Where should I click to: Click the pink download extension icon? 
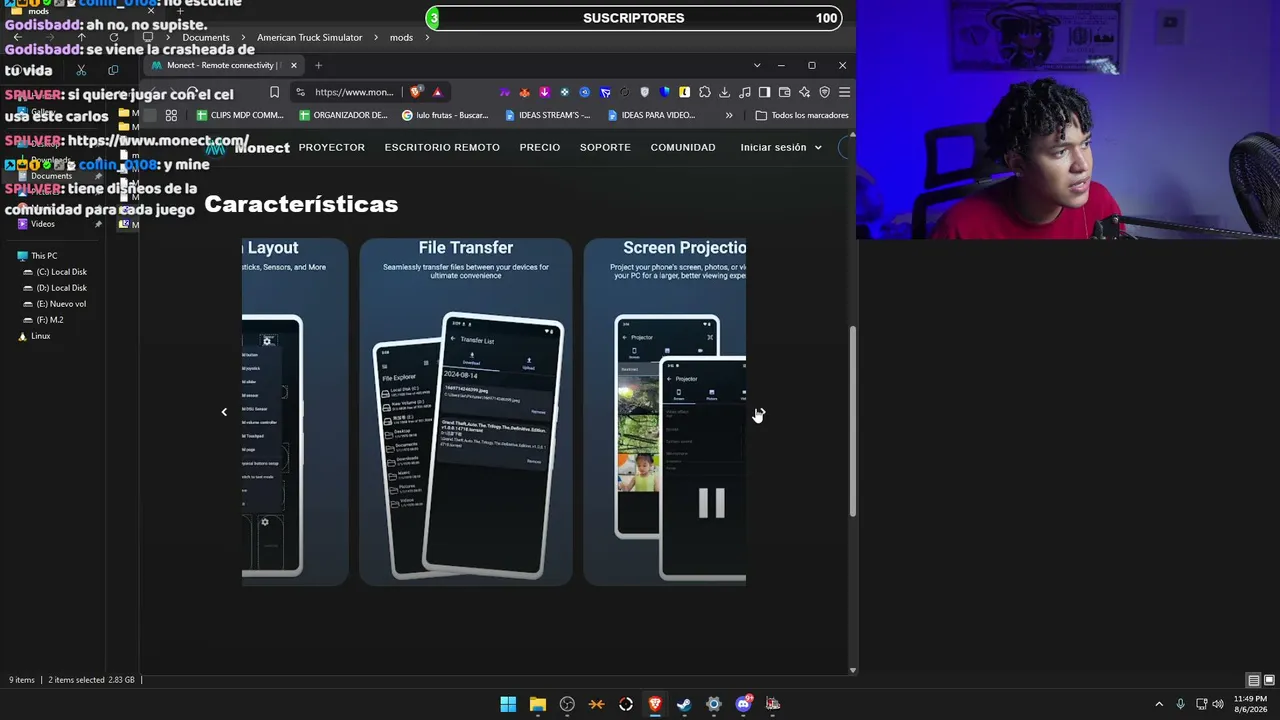pyautogui.click(x=544, y=92)
